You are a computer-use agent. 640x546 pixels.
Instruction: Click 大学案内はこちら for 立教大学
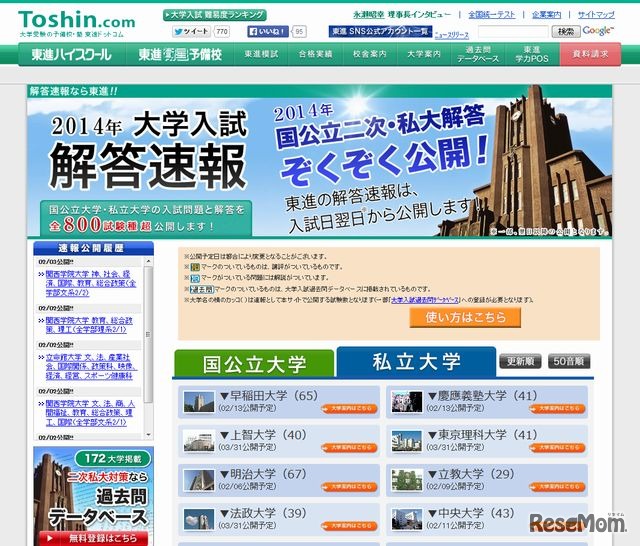pyautogui.click(x=558, y=486)
